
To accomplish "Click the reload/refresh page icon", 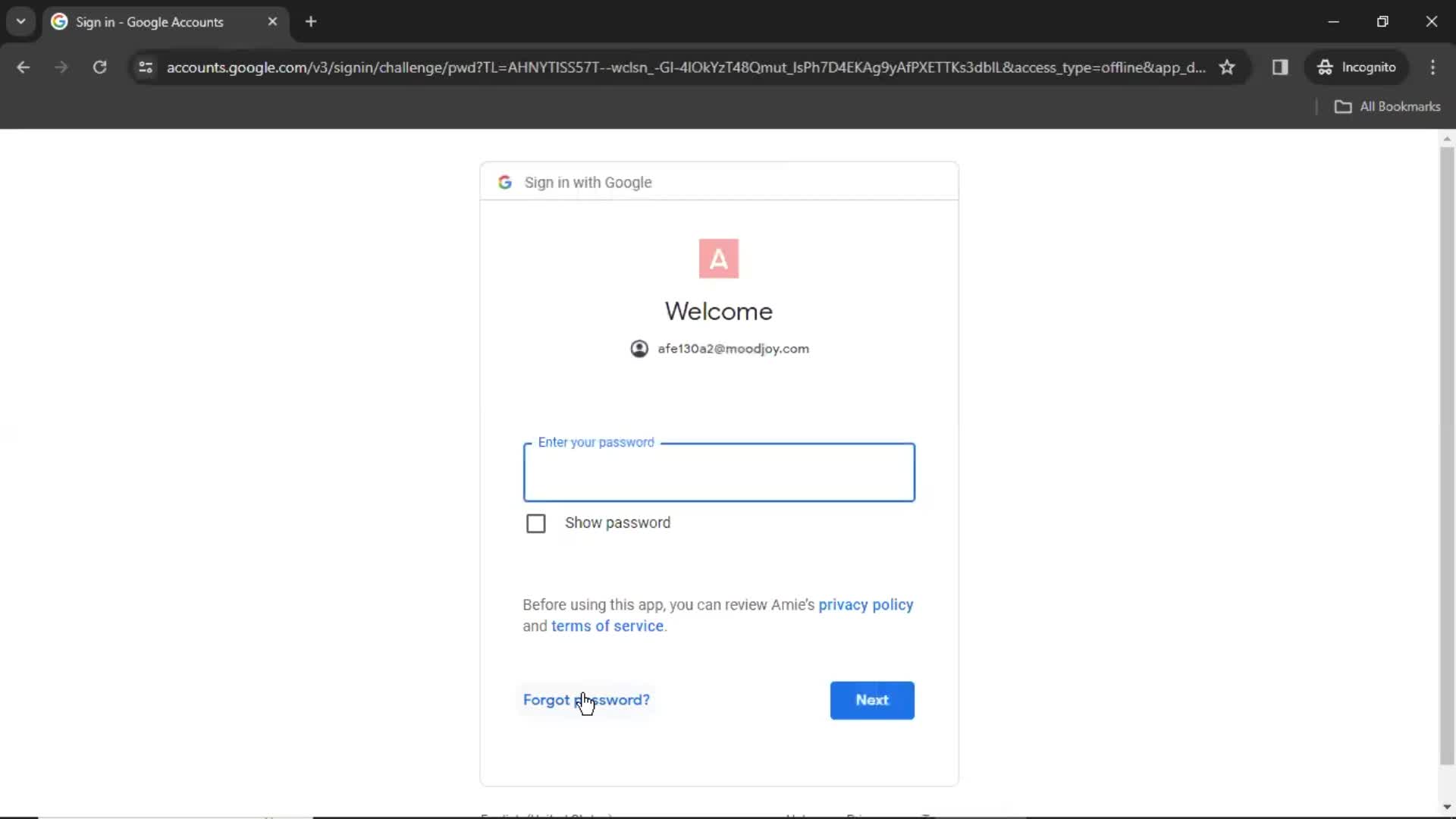I will (x=99, y=67).
